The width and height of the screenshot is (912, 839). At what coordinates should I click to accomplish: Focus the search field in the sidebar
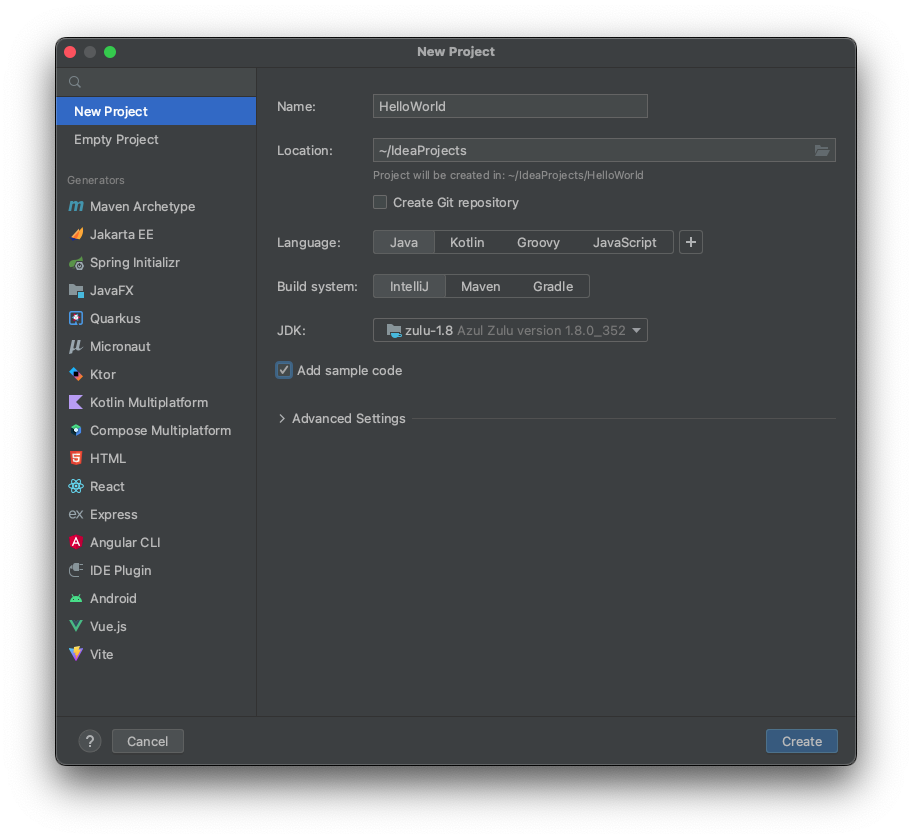(156, 82)
